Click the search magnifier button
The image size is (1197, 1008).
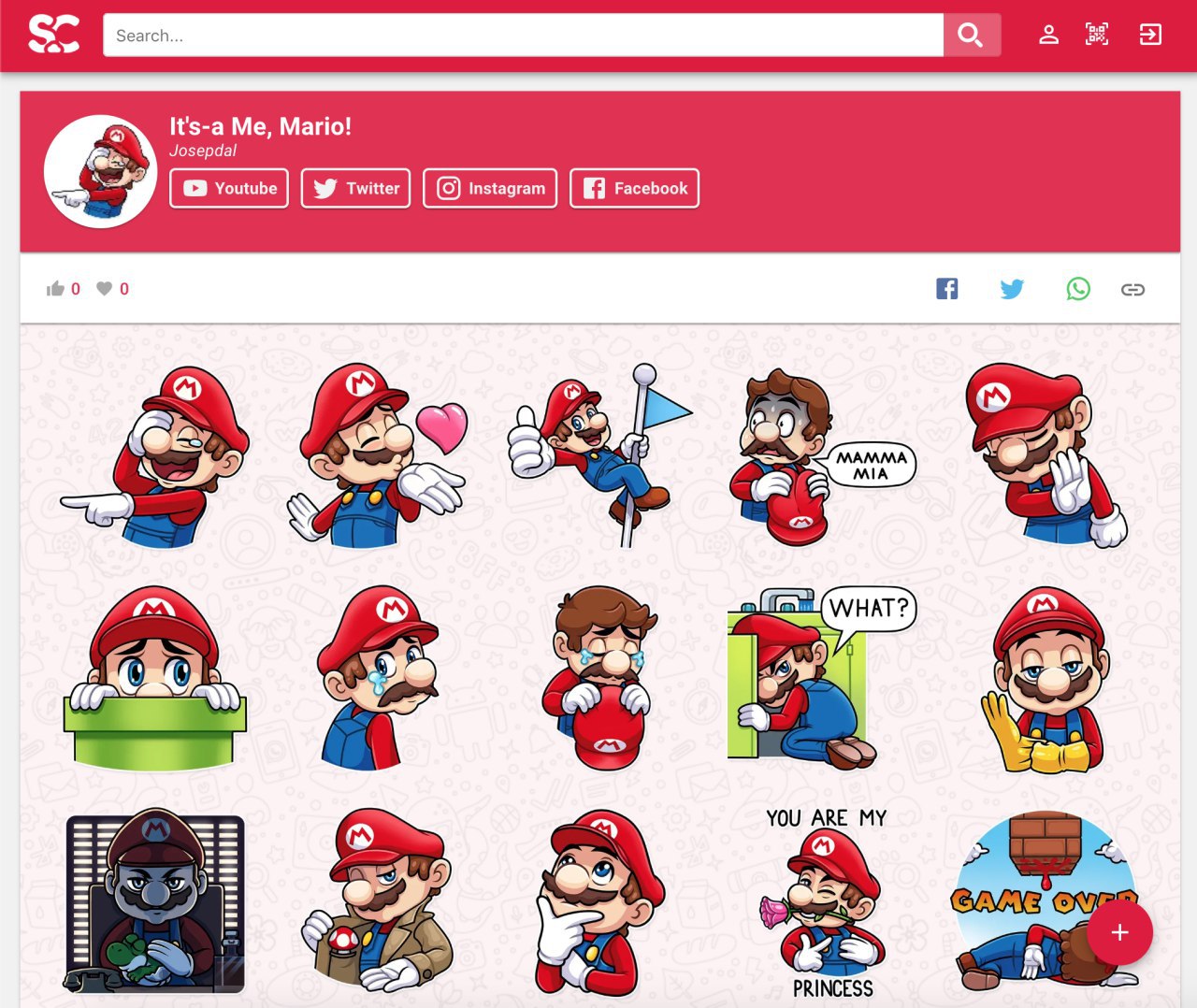972,36
